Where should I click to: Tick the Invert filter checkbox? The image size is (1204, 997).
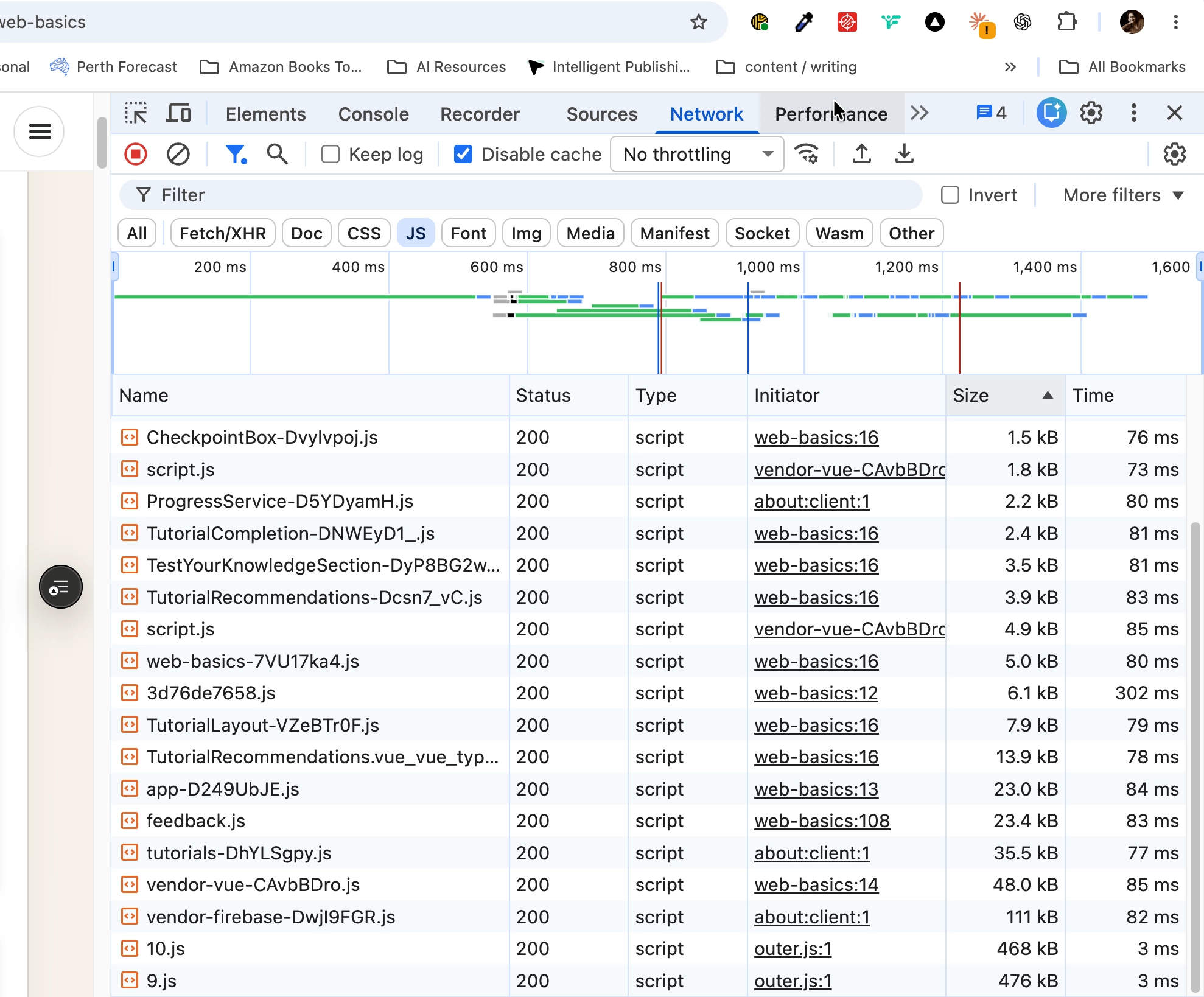[950, 195]
